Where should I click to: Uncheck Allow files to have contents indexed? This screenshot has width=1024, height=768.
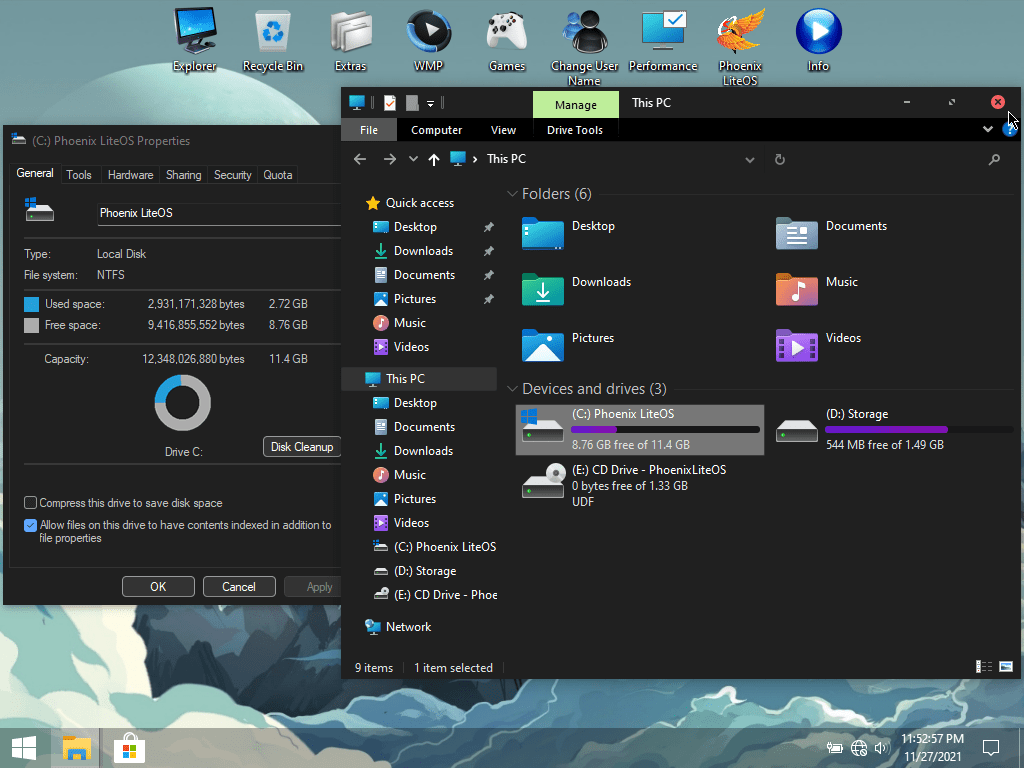(x=31, y=525)
